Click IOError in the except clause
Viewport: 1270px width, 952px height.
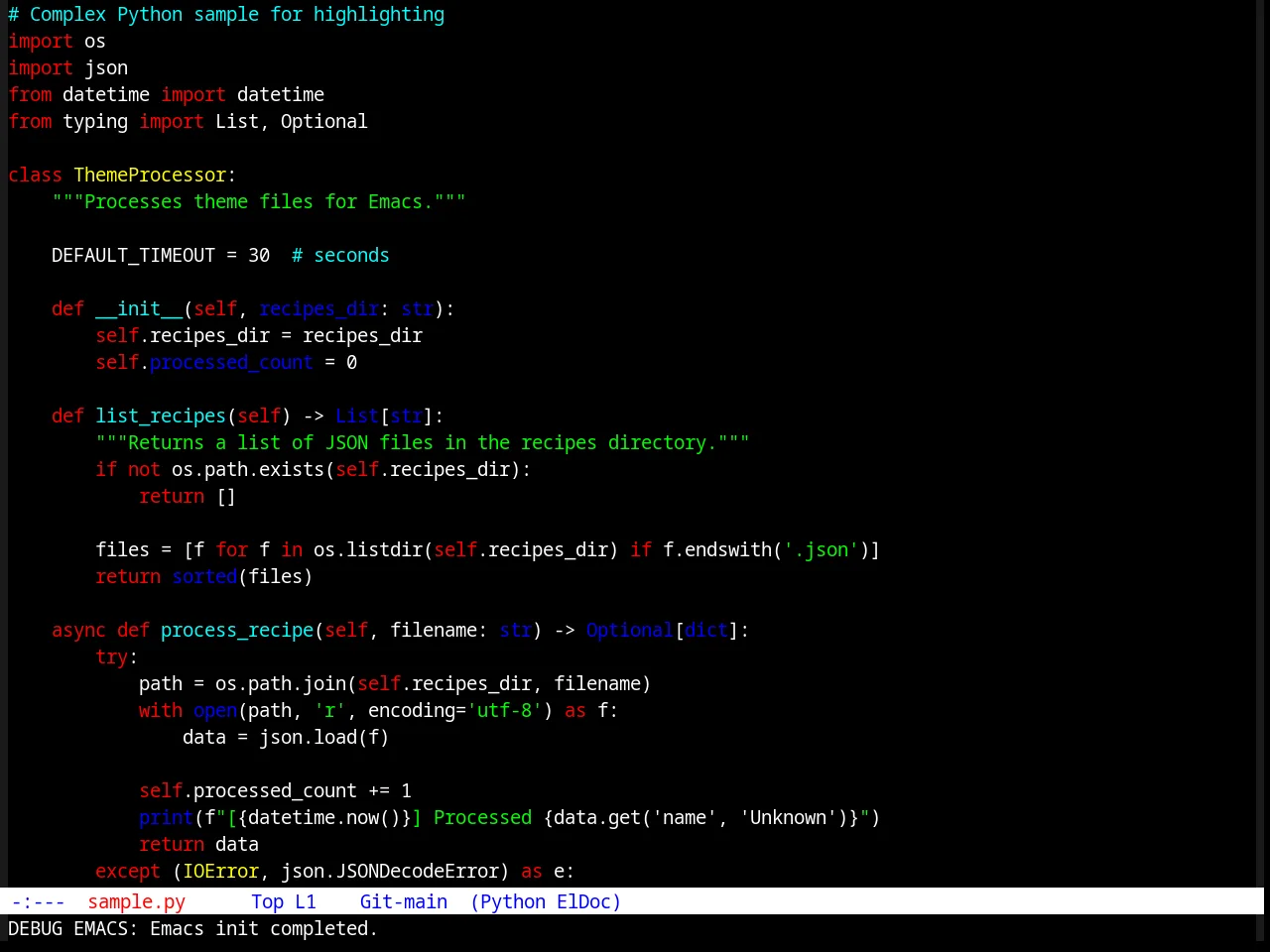[221, 872]
